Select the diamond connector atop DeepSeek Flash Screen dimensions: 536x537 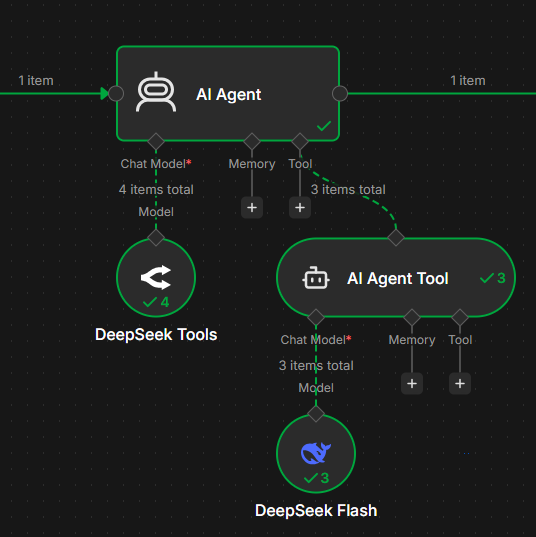316,414
